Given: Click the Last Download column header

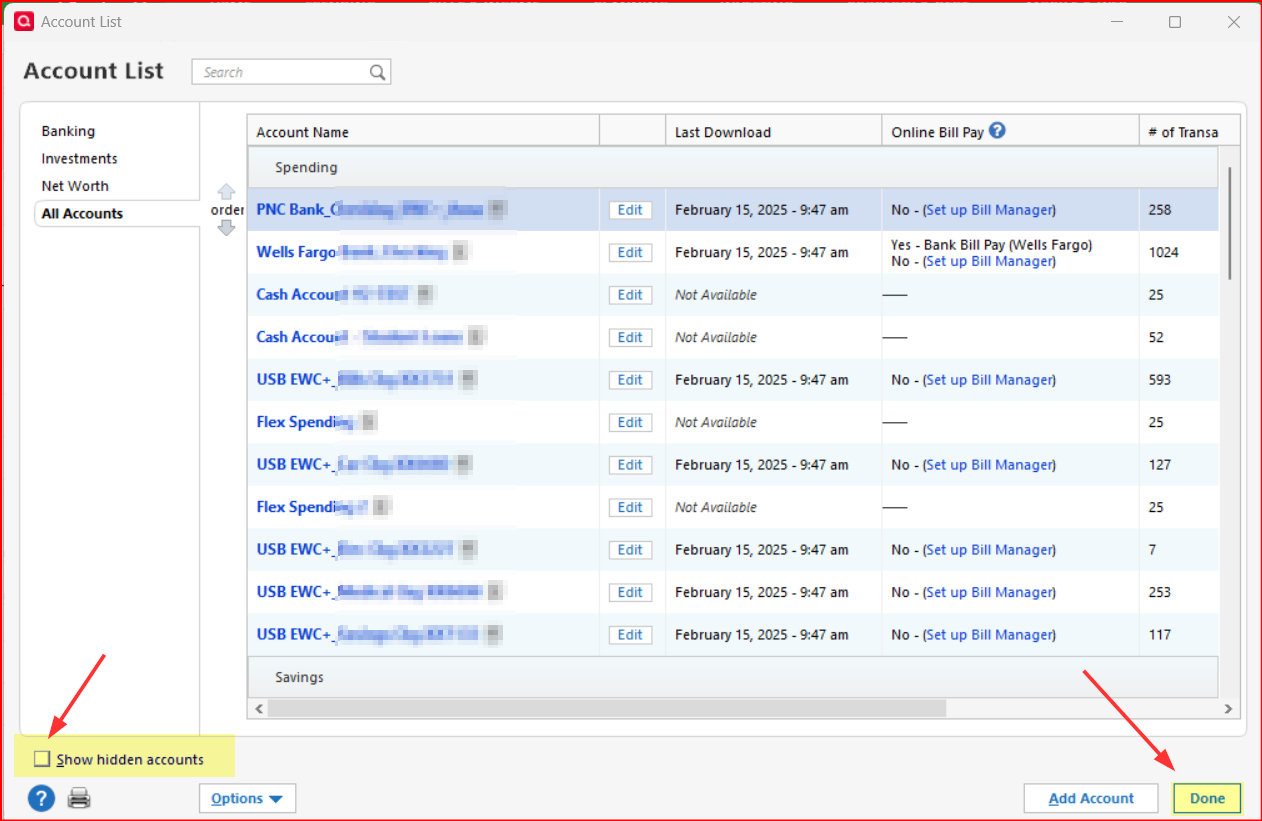Looking at the screenshot, I should pyautogui.click(x=773, y=132).
